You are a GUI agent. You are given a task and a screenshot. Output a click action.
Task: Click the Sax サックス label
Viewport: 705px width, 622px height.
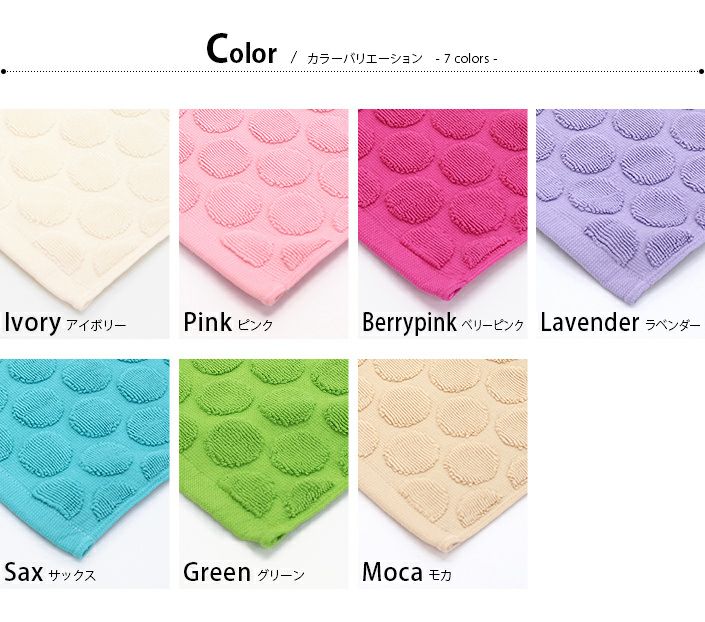tap(50, 573)
